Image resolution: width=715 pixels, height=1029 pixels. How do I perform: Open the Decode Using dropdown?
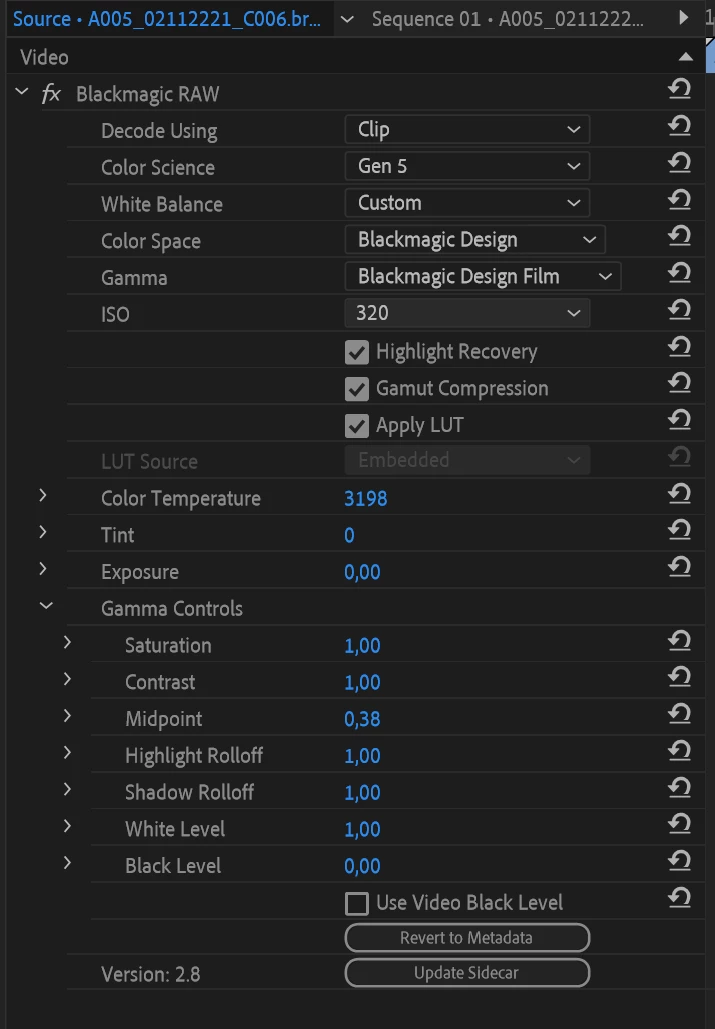pyautogui.click(x=467, y=129)
